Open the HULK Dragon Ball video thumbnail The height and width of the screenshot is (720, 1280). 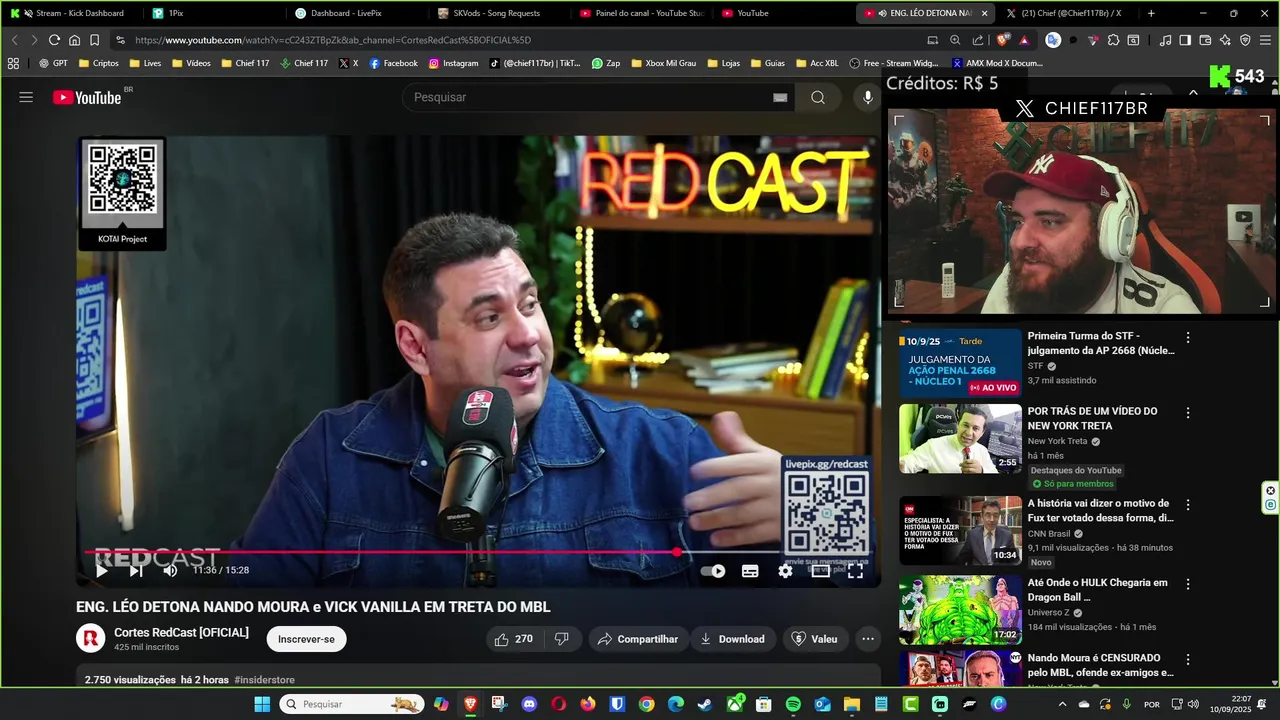point(960,610)
